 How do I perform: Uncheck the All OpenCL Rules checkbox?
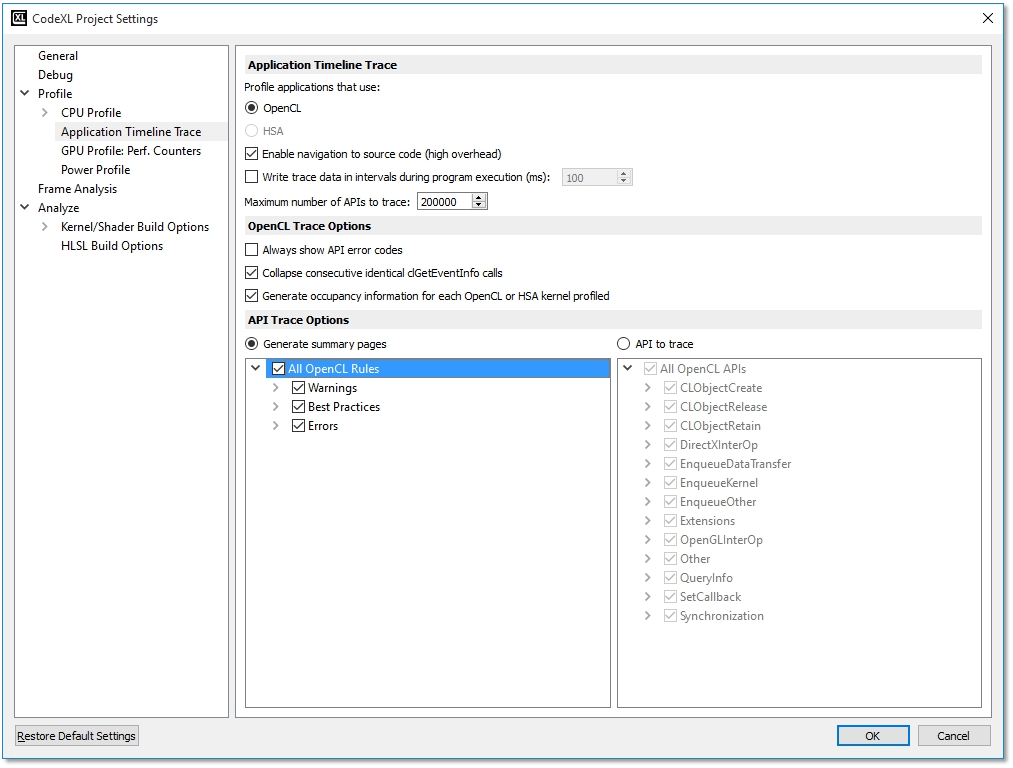tap(278, 369)
